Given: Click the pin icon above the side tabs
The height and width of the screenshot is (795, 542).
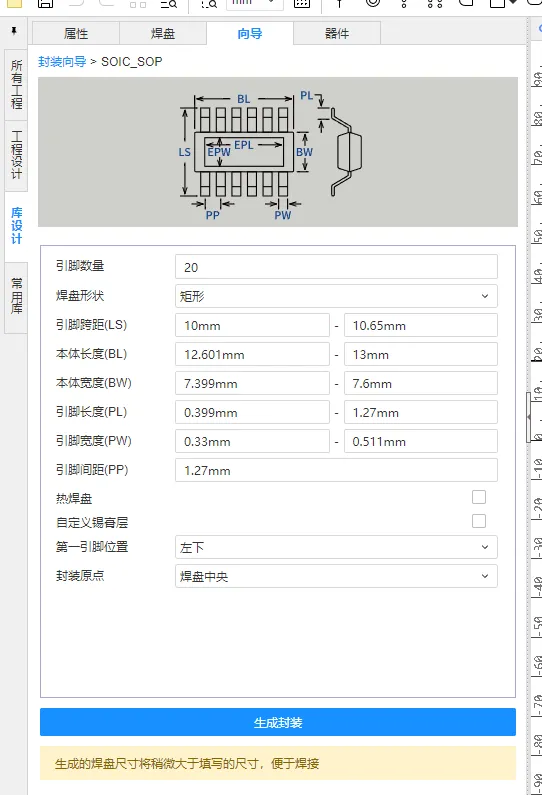Looking at the screenshot, I should coord(14,31).
